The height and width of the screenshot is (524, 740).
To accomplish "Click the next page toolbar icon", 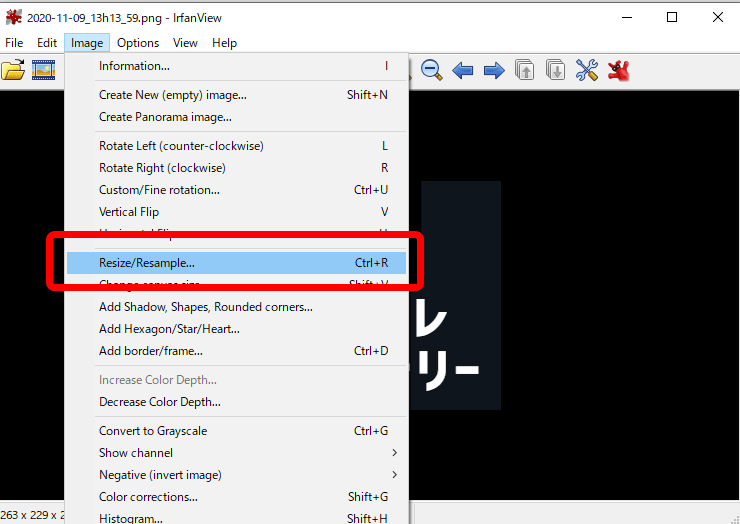I will point(555,70).
